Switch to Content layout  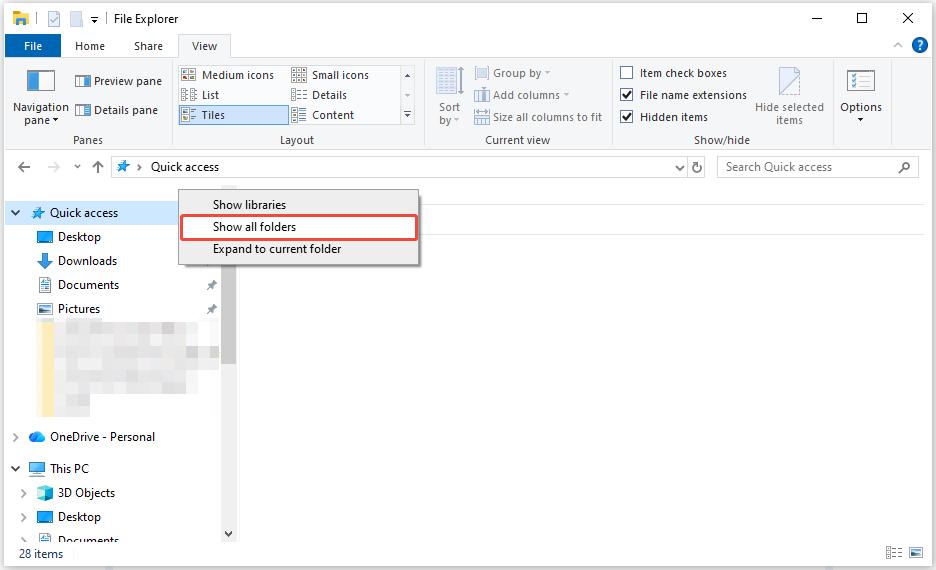[322, 115]
